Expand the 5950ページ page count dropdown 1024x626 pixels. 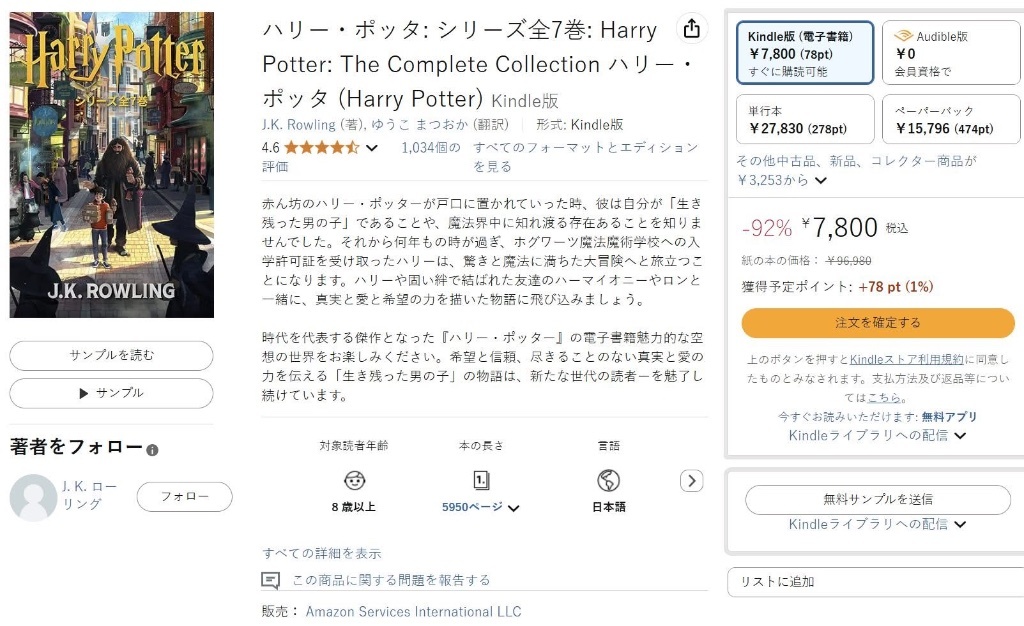[514, 508]
